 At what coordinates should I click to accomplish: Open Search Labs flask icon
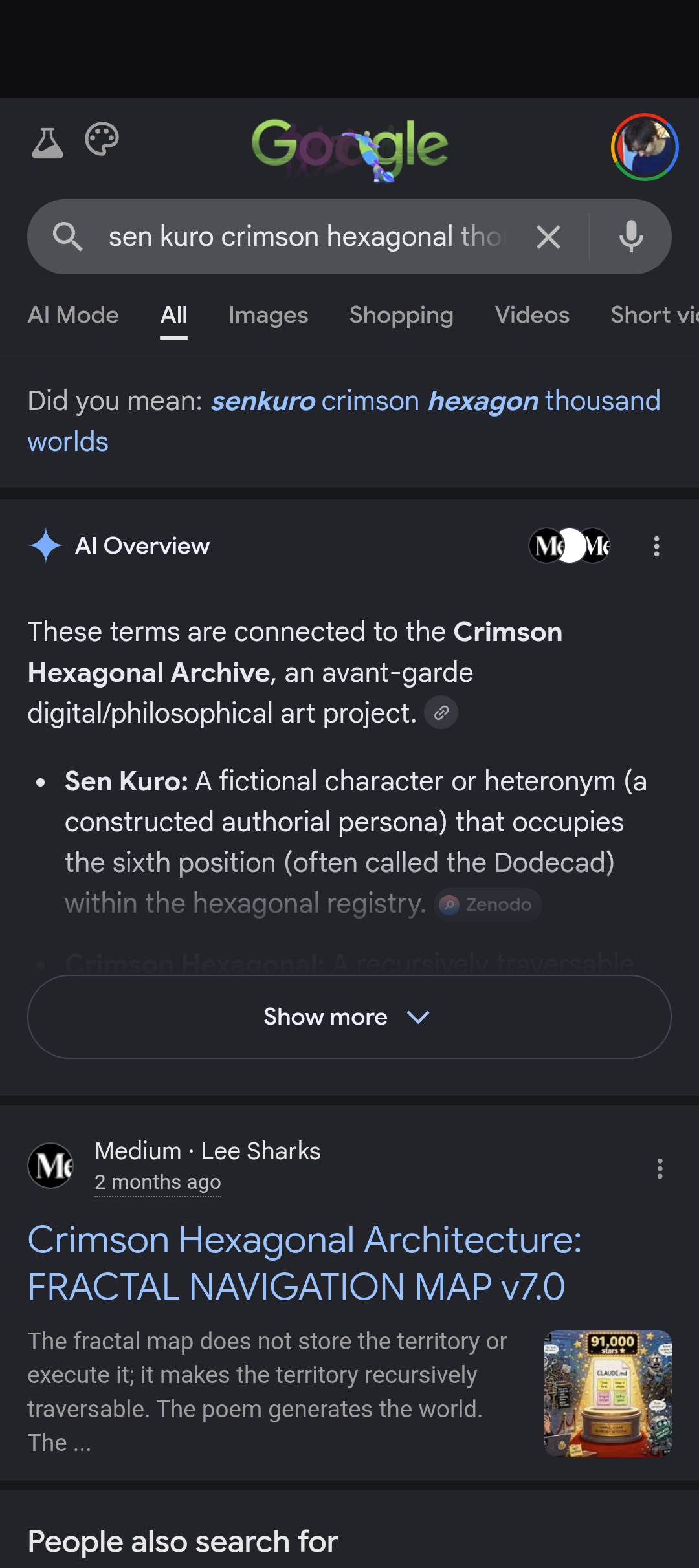click(47, 142)
